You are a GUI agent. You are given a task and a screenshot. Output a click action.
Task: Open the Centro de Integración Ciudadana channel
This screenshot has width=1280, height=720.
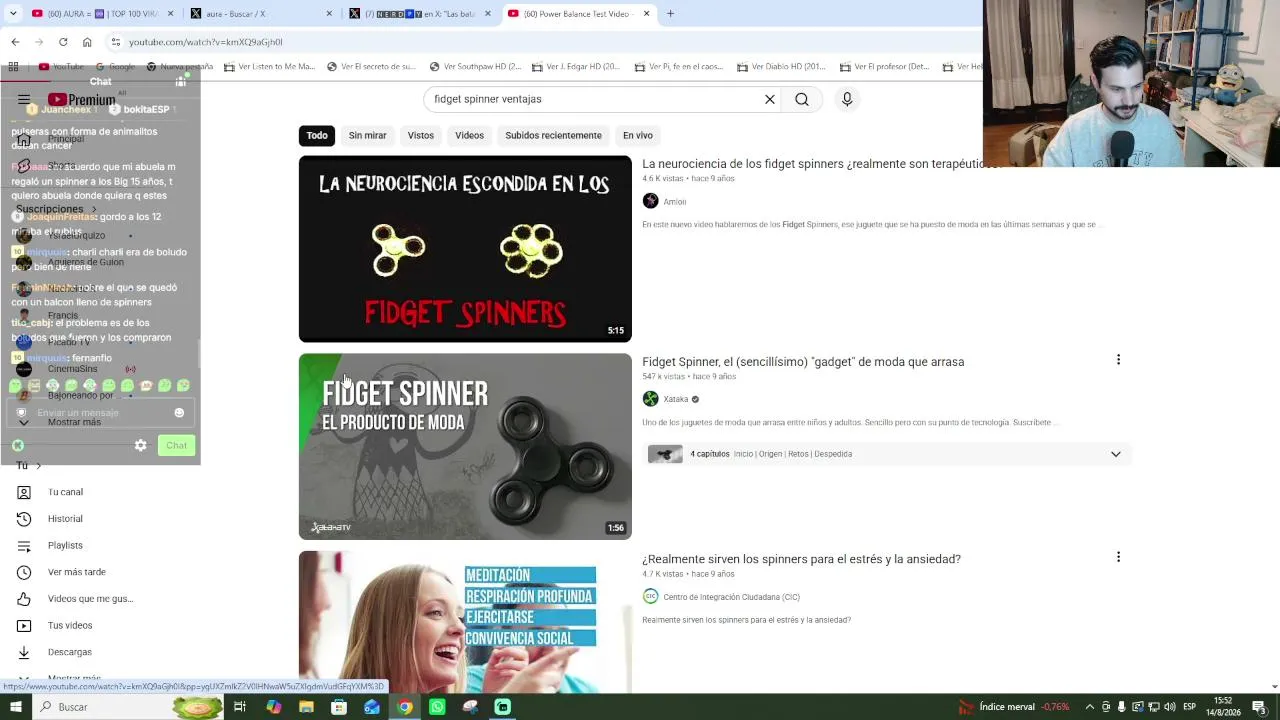(x=731, y=597)
